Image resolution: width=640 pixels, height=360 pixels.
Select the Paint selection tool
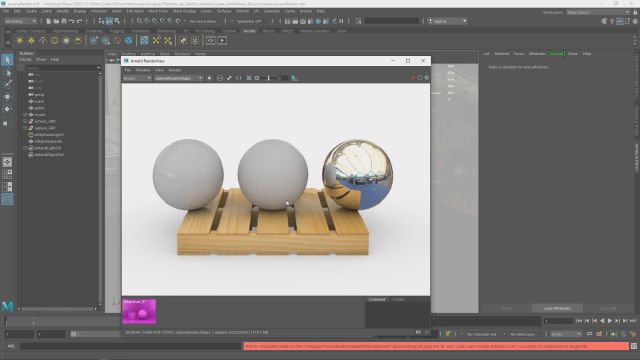(x=7, y=84)
